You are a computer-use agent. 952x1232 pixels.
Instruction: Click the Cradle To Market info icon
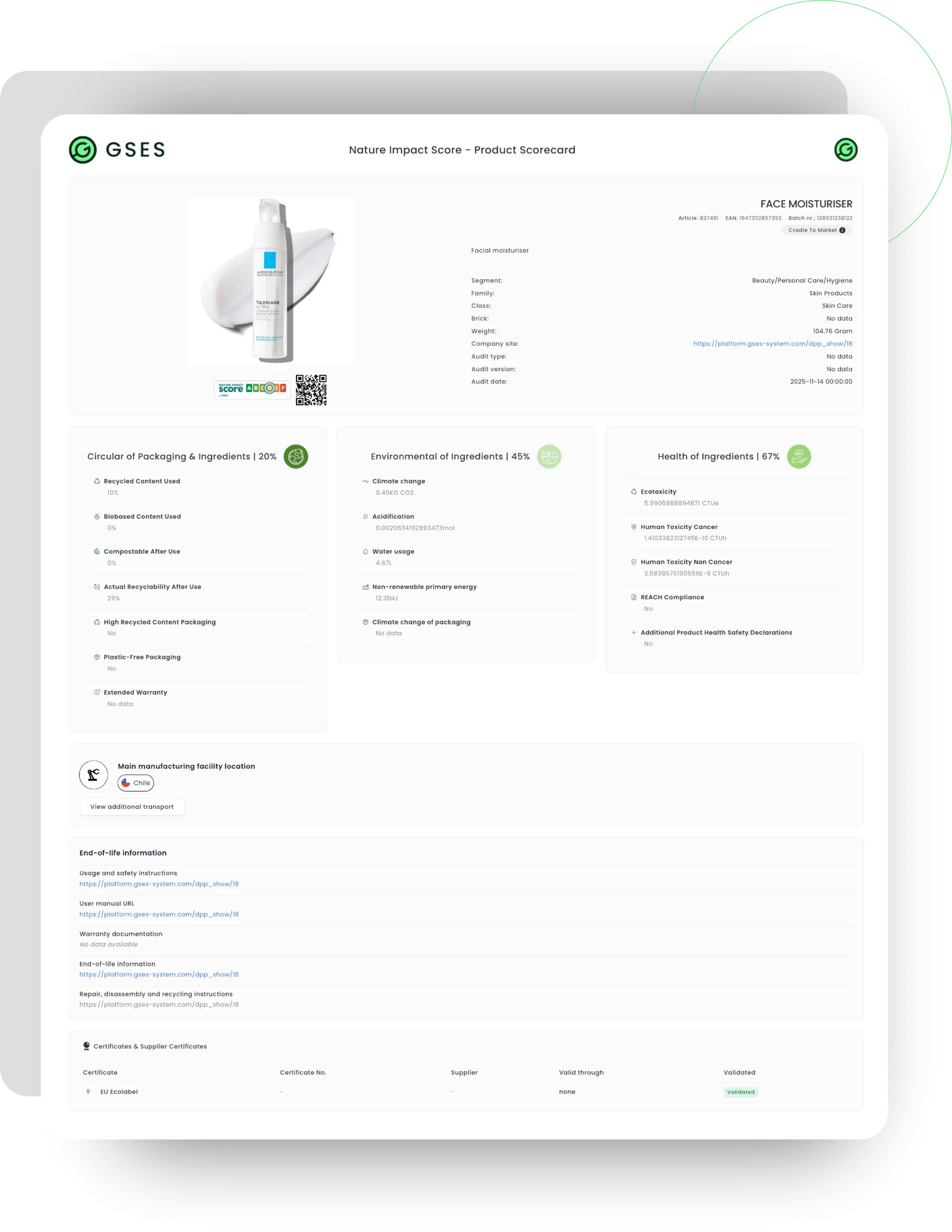pyautogui.click(x=842, y=230)
